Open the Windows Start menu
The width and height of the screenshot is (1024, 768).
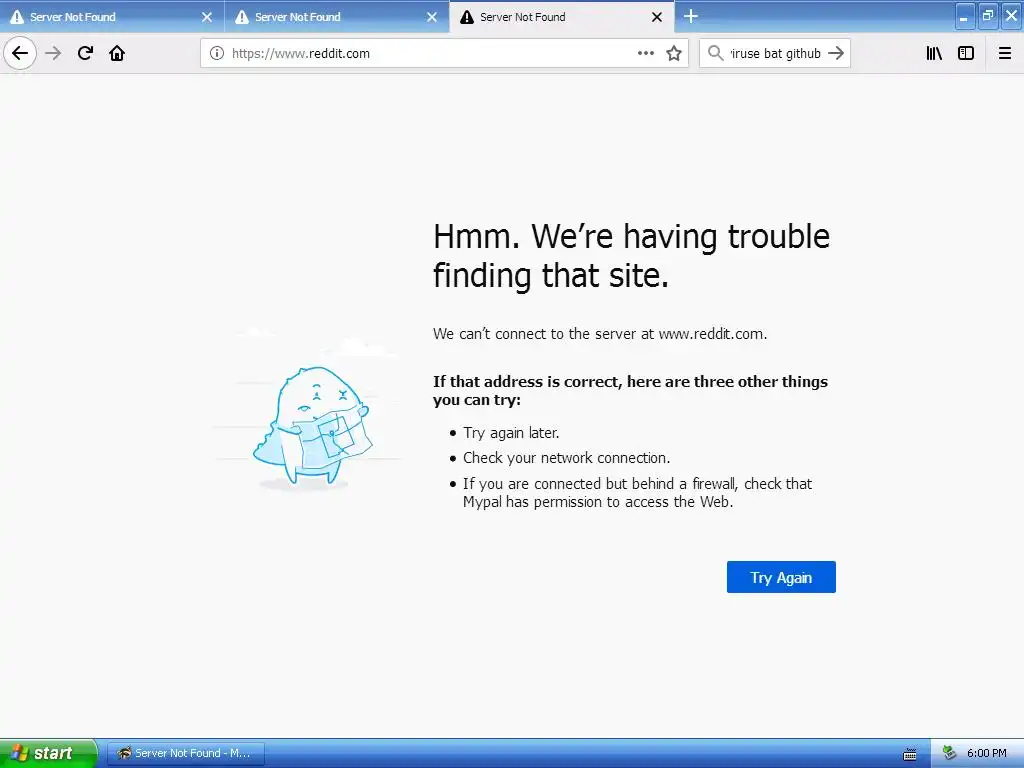pyautogui.click(x=48, y=753)
